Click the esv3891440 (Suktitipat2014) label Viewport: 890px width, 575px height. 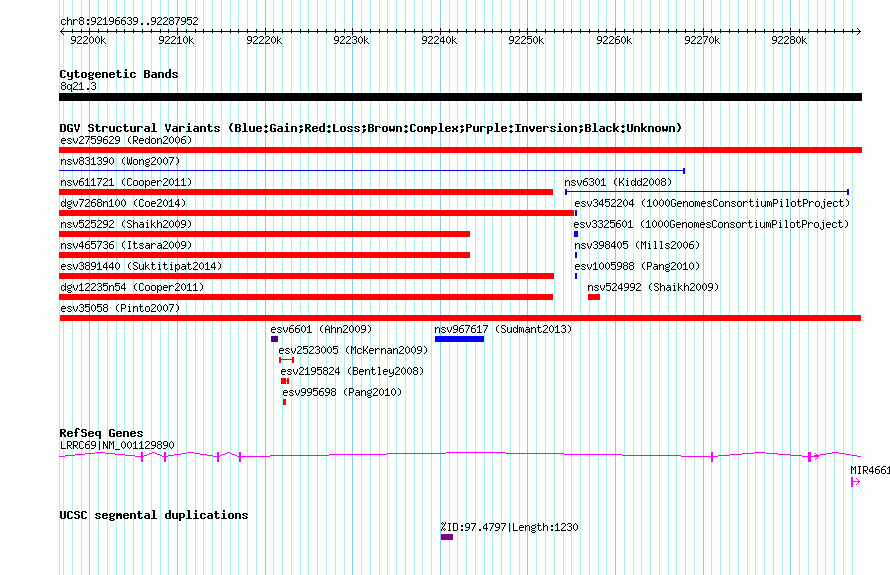coord(141,266)
